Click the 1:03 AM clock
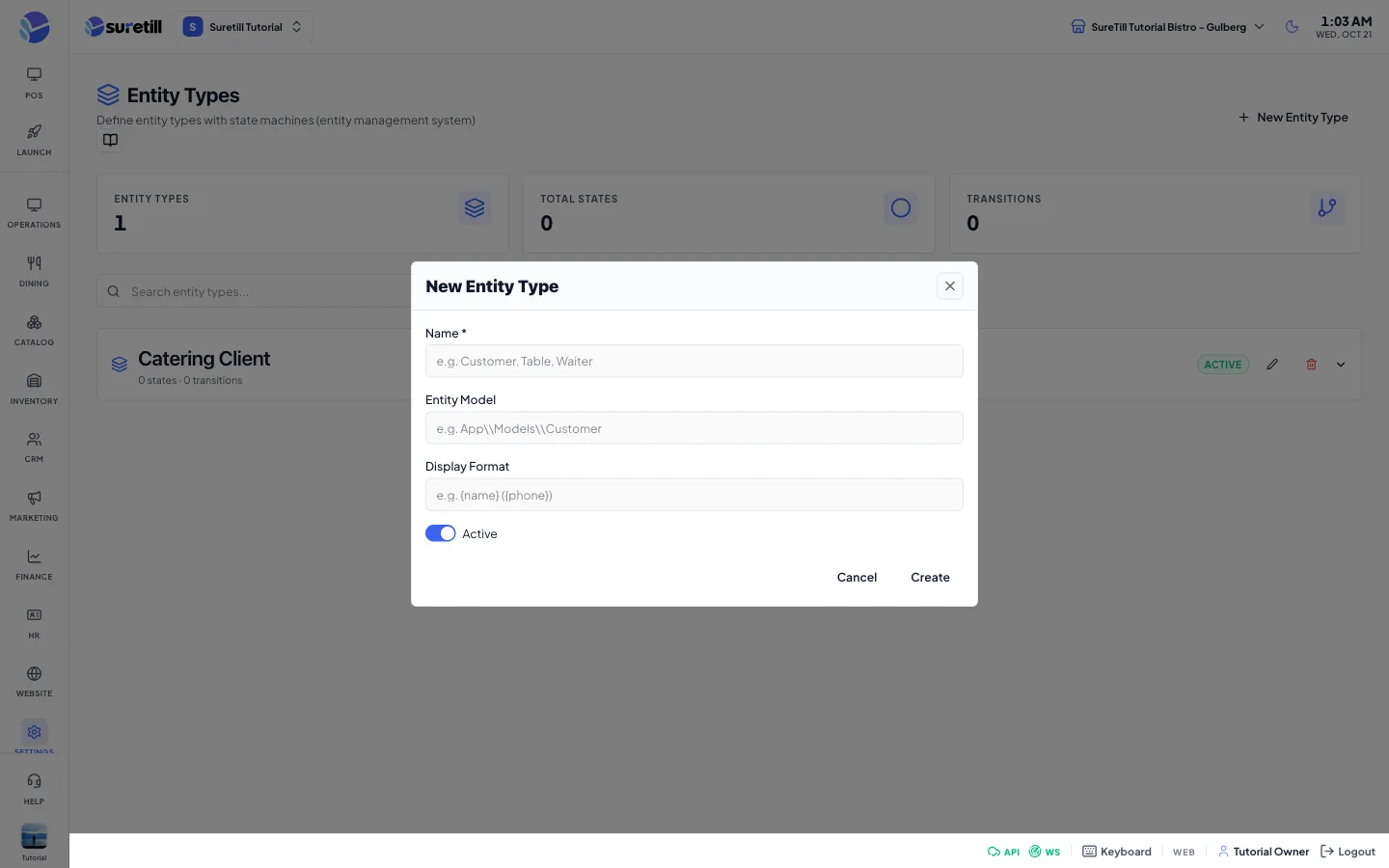 coord(1346,21)
